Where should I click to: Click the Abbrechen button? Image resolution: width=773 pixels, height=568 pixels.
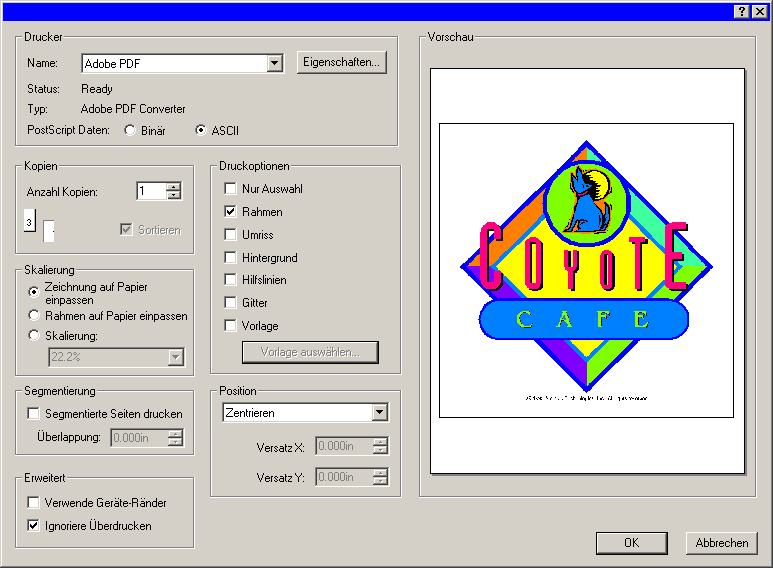(721, 543)
